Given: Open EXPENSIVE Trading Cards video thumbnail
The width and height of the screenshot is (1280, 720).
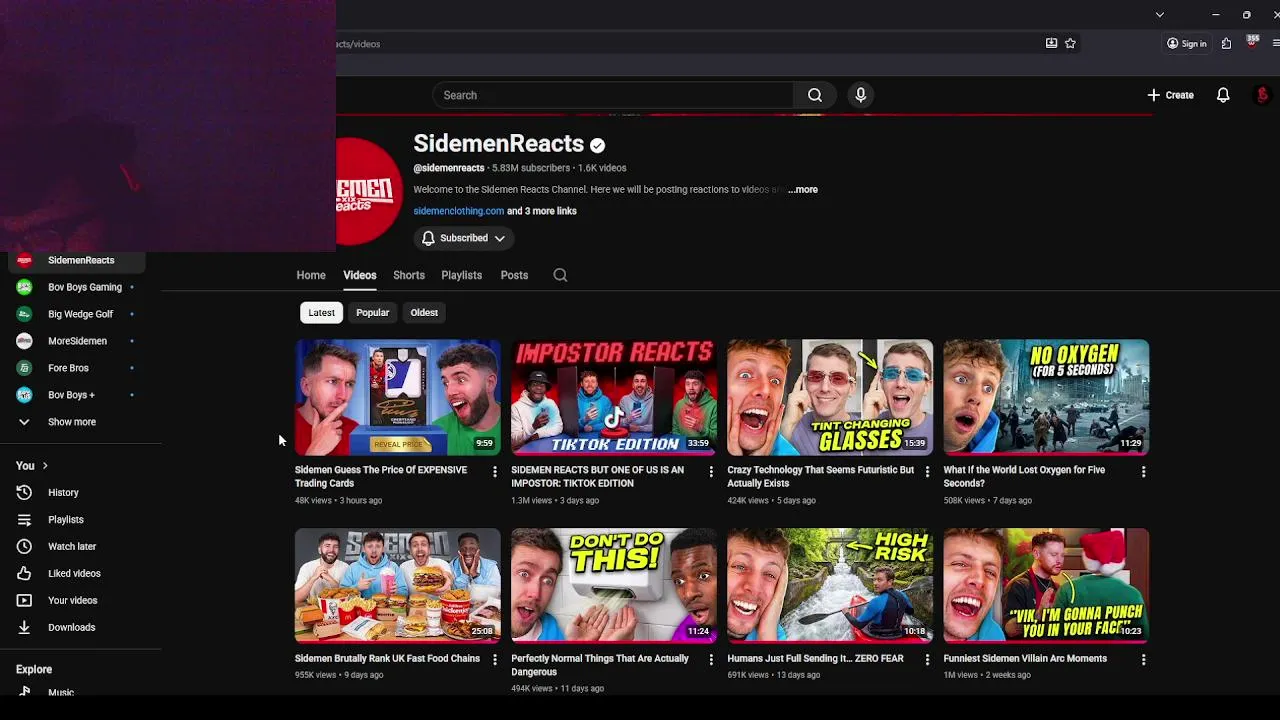Looking at the screenshot, I should tap(398, 397).
